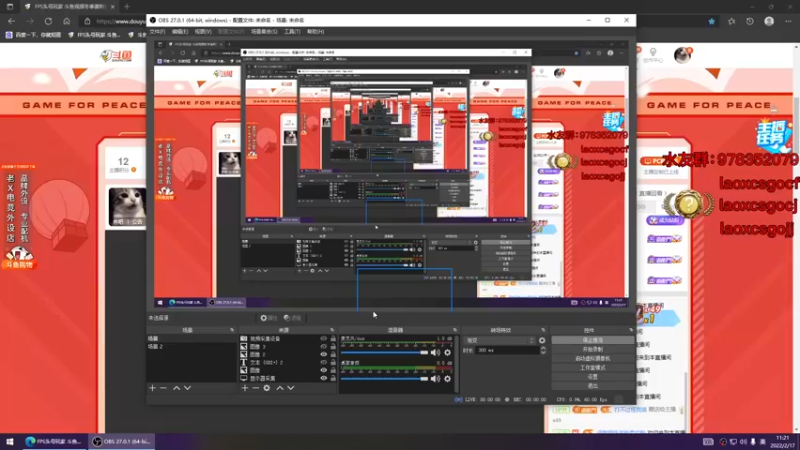The image size is (800, 450).
Task: Select scene 场景 2 in scenes list
Action: pos(191,346)
